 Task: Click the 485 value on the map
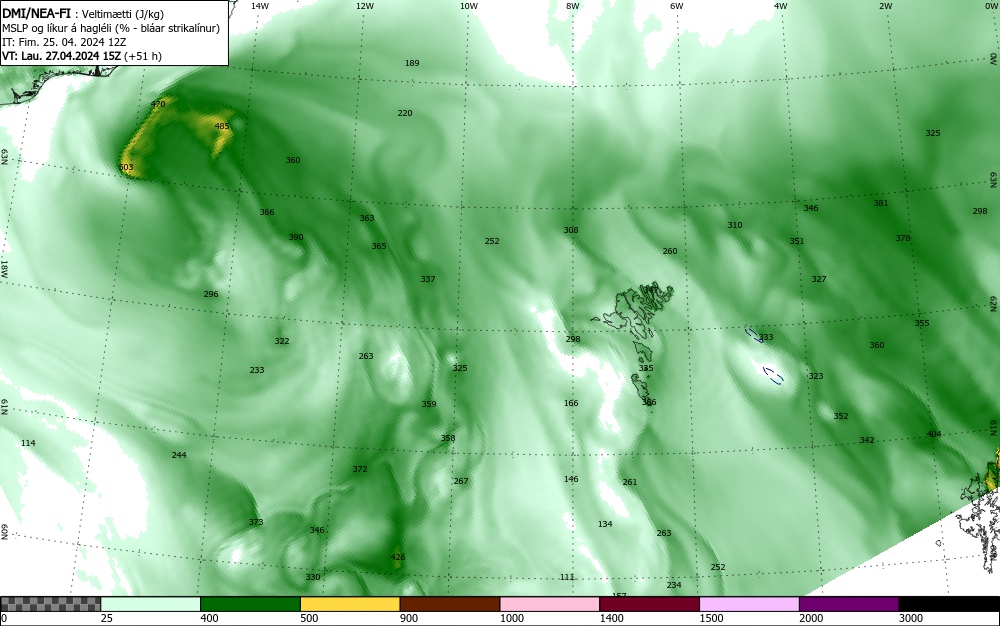click(221, 126)
